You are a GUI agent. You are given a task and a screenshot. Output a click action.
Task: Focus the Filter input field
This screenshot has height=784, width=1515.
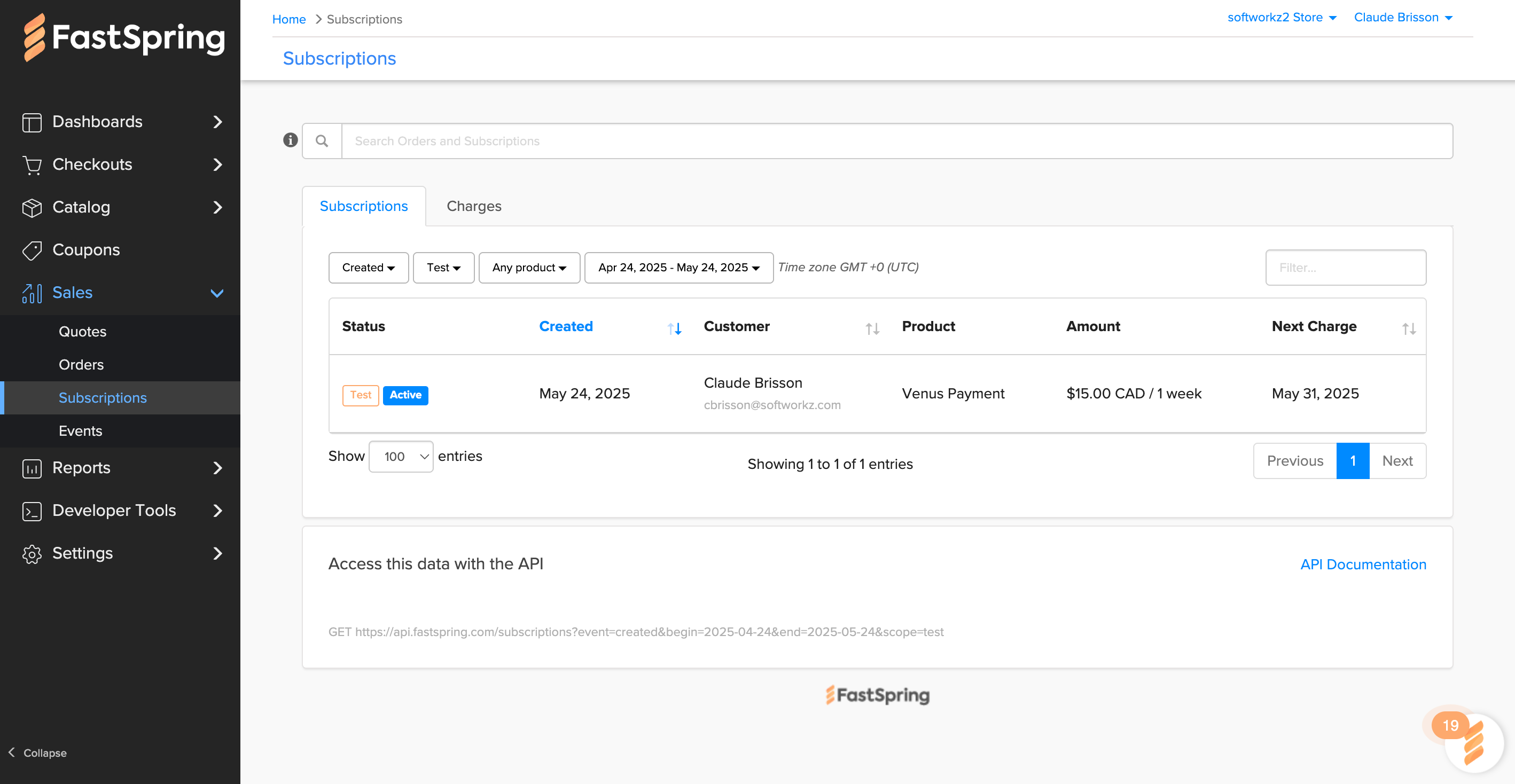pyautogui.click(x=1346, y=268)
